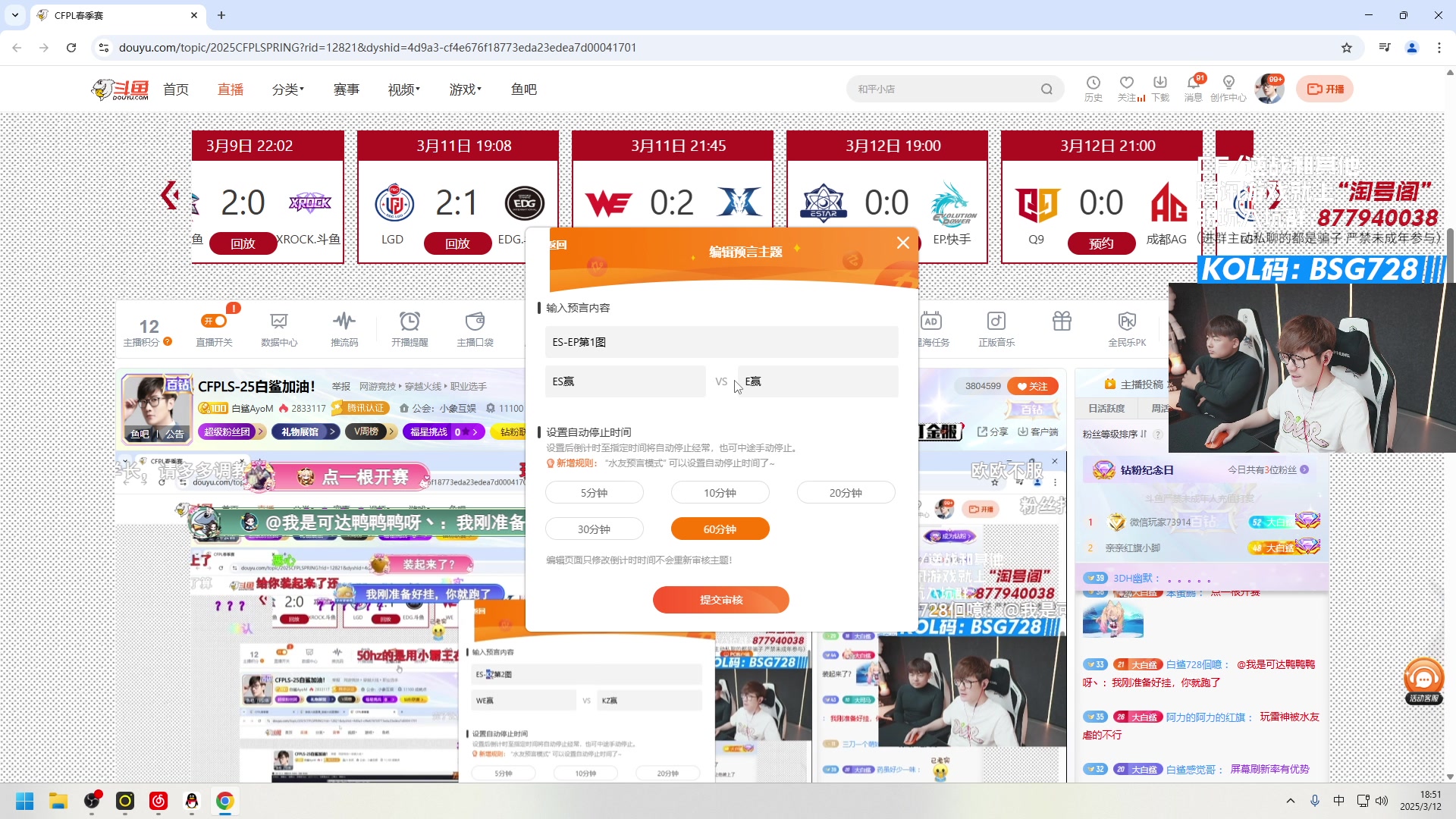Click 提交审核 submit button
The width and height of the screenshot is (1456, 819).
721,600
